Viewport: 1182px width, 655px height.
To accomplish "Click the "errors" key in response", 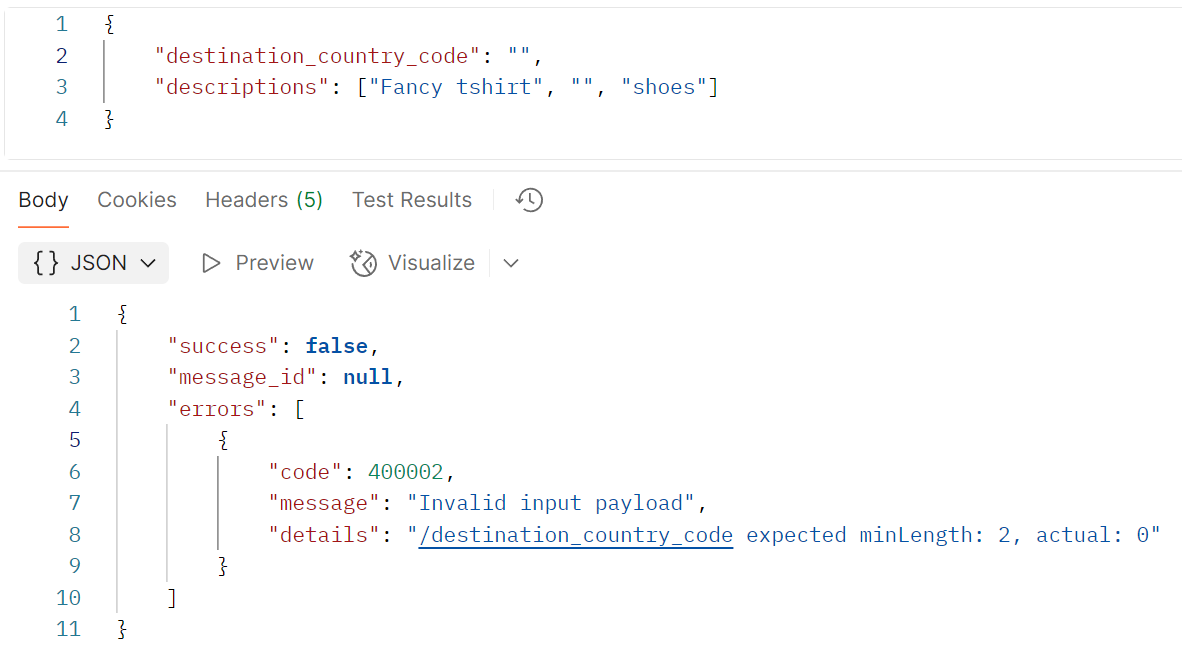I will click(217, 409).
